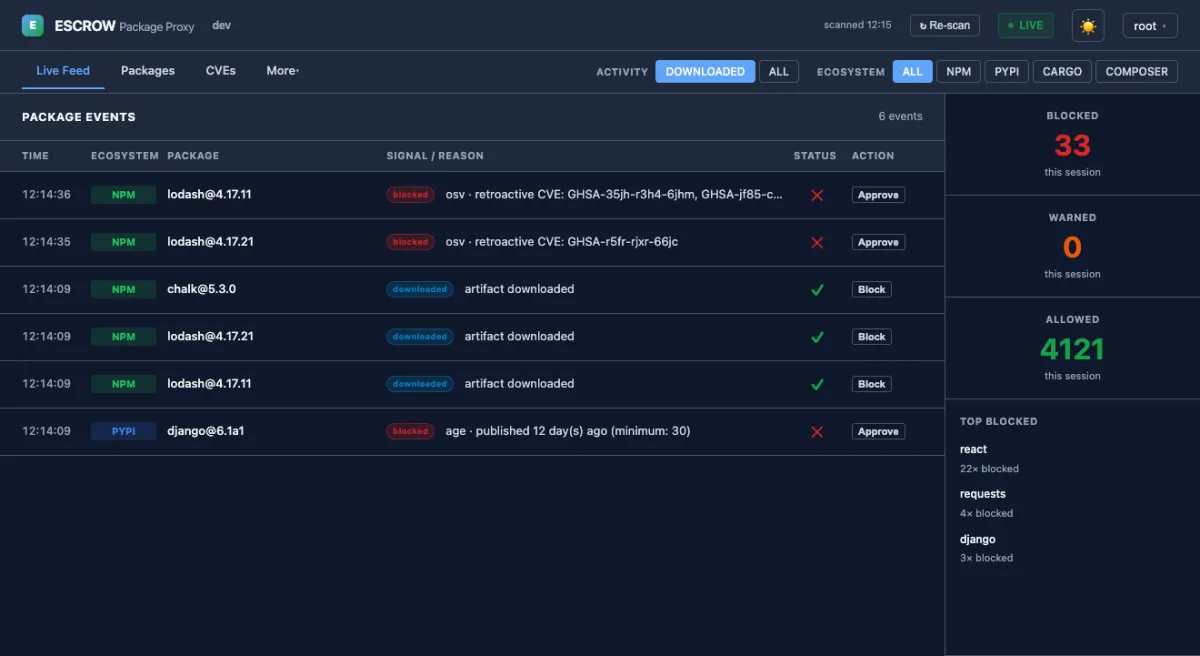Filter ecosystem by CARGO

(1062, 71)
